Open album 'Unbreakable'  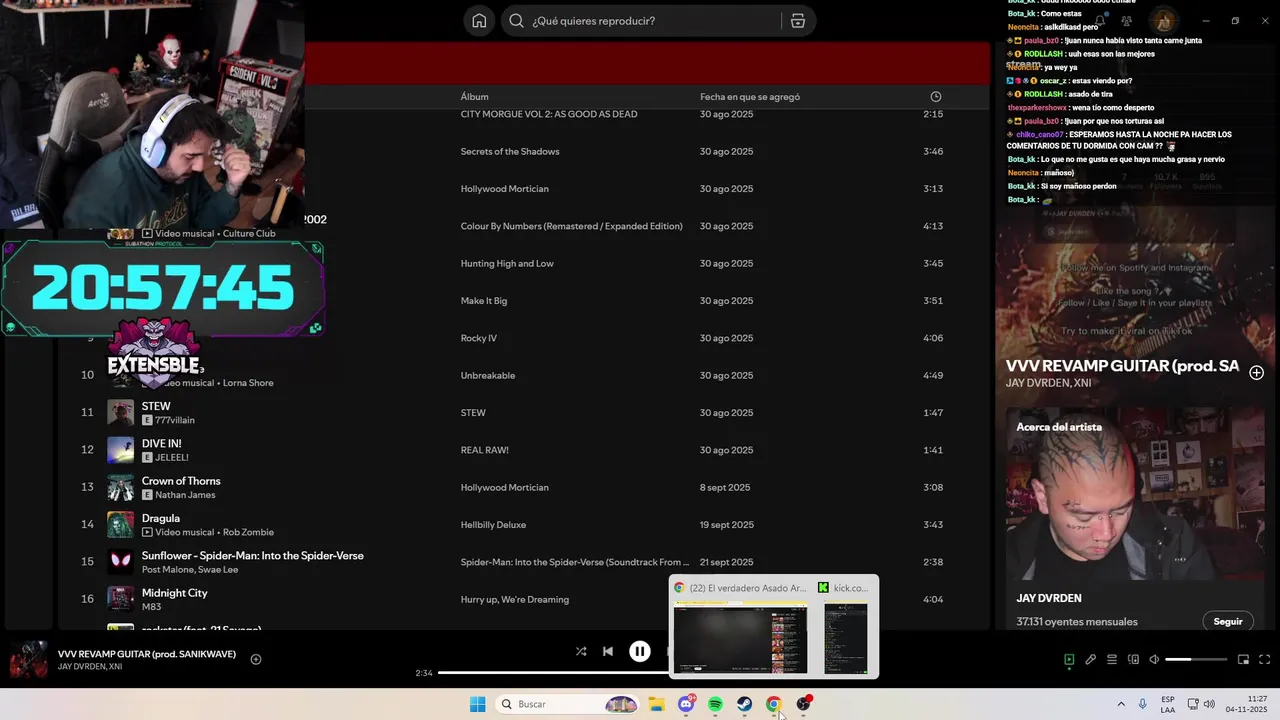(x=488, y=376)
